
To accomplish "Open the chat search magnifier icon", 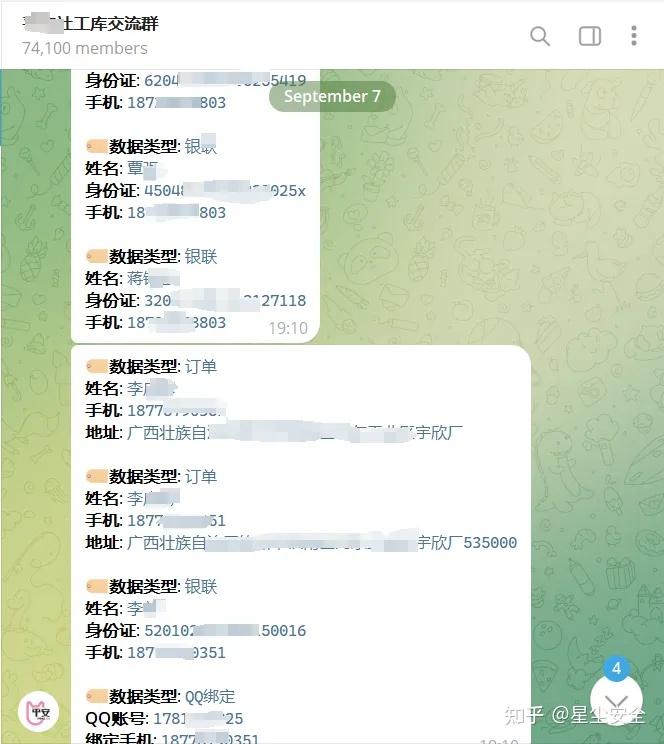I will pyautogui.click(x=540, y=36).
